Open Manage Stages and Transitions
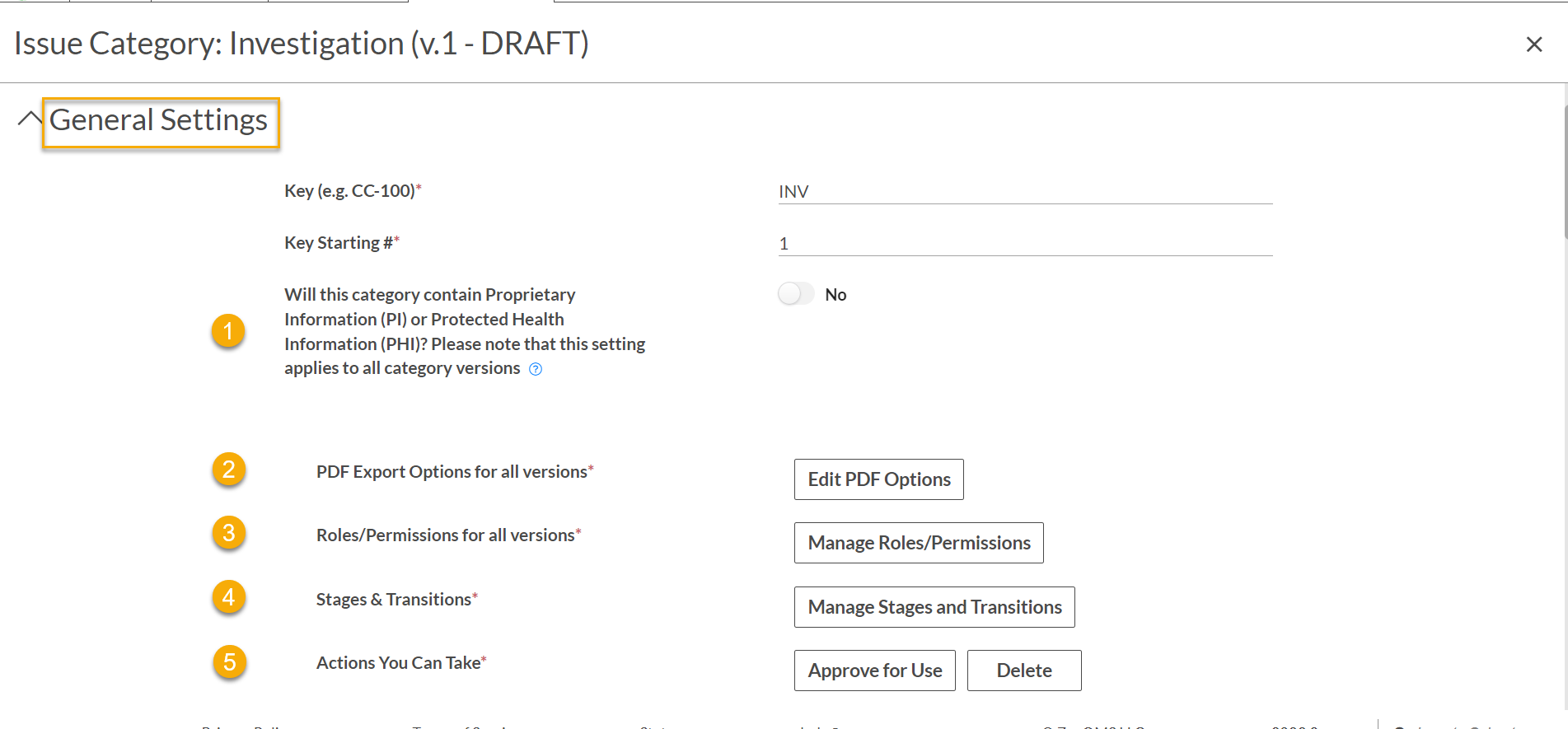The image size is (1568, 729). 934,607
